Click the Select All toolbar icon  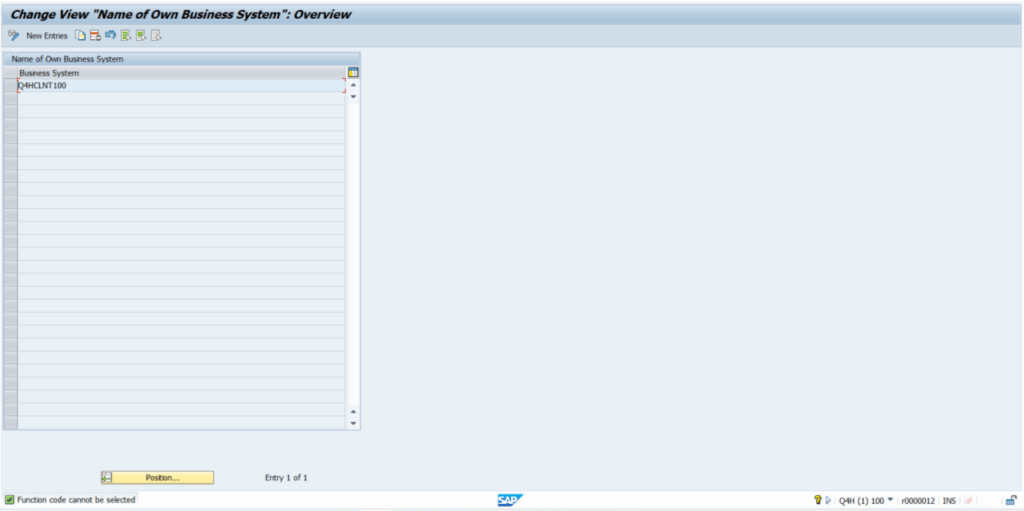[x=125, y=35]
